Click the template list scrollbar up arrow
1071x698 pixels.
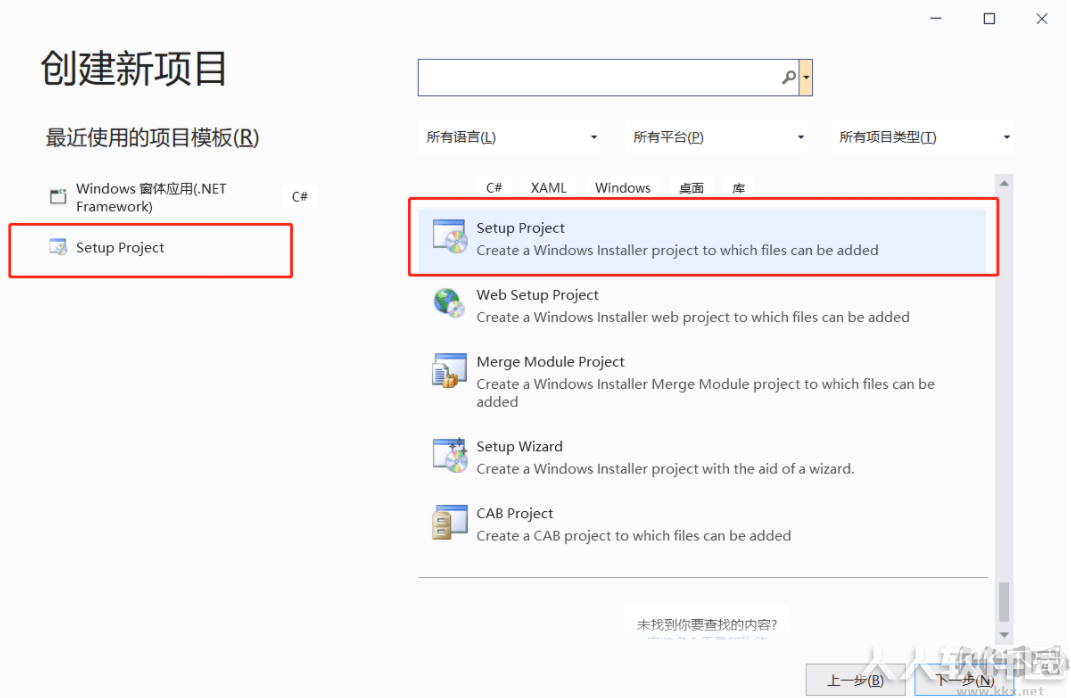[x=1004, y=183]
